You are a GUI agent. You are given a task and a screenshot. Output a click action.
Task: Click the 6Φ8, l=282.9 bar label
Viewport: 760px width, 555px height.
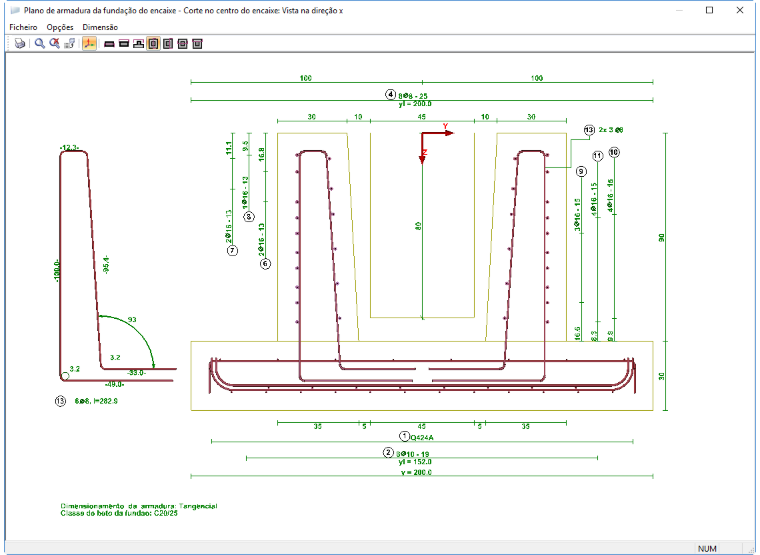click(96, 401)
